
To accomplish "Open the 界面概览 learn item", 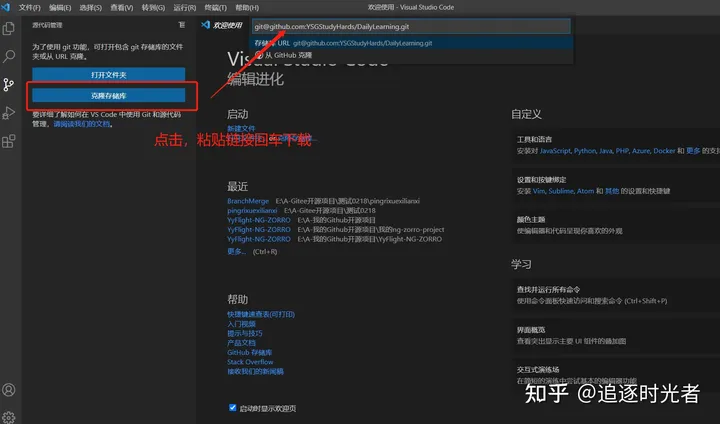I will (x=615, y=335).
